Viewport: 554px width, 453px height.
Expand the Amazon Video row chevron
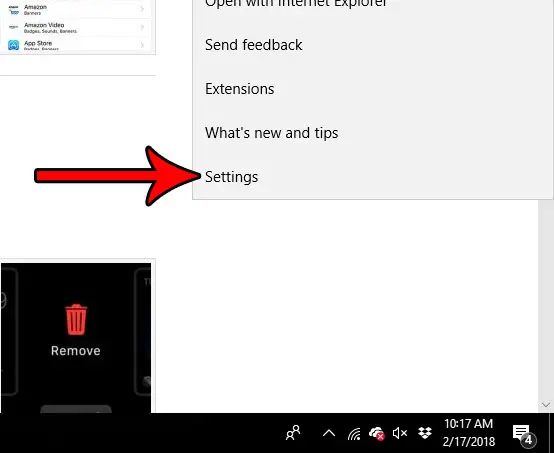click(142, 27)
